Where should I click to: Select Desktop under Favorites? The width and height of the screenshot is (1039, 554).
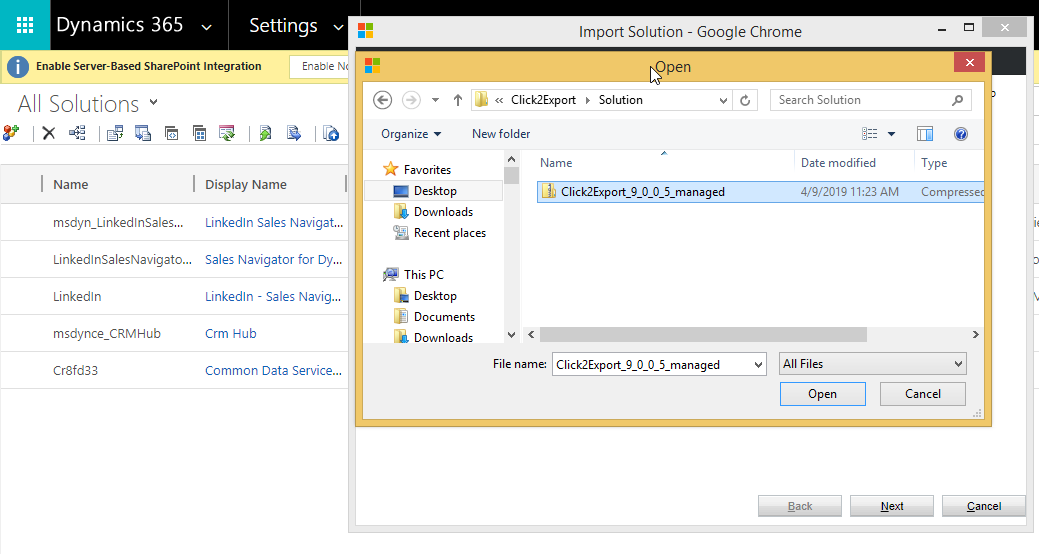pyautogui.click(x=435, y=191)
